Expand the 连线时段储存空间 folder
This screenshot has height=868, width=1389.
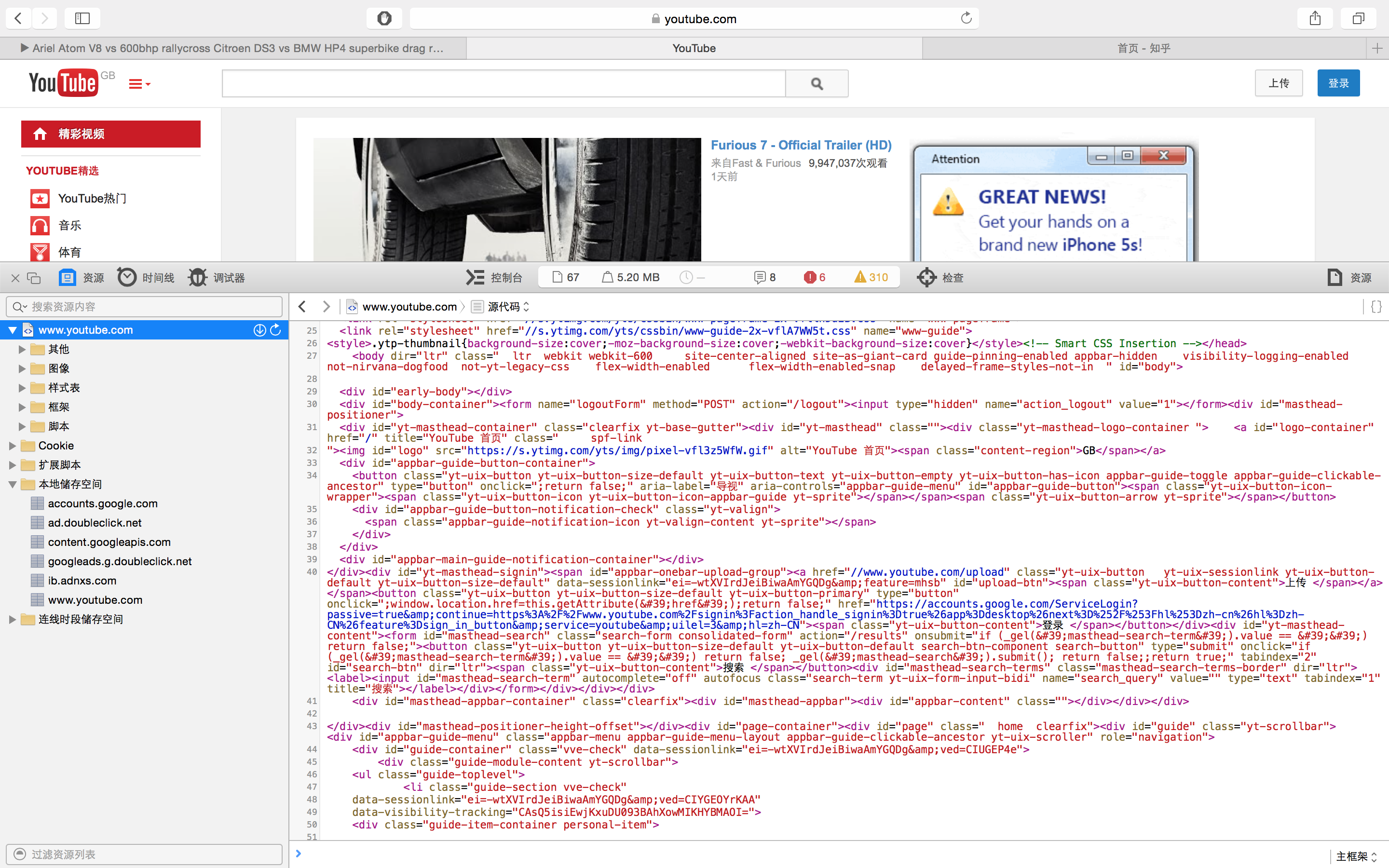pos(12,620)
